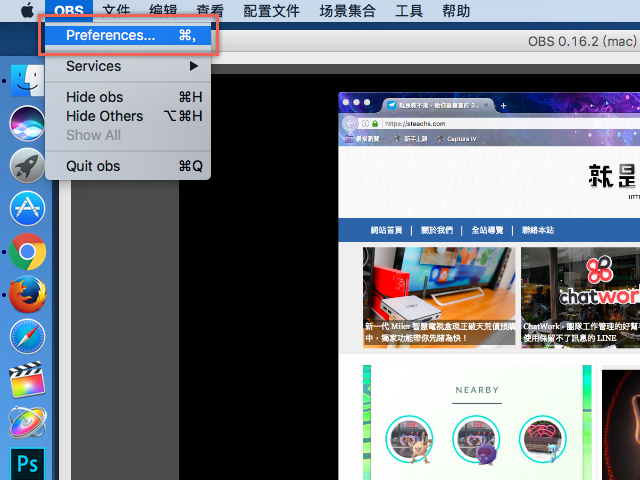The width and height of the screenshot is (640, 480).
Task: Click Capture IV bookmark in preview
Action: [457, 139]
